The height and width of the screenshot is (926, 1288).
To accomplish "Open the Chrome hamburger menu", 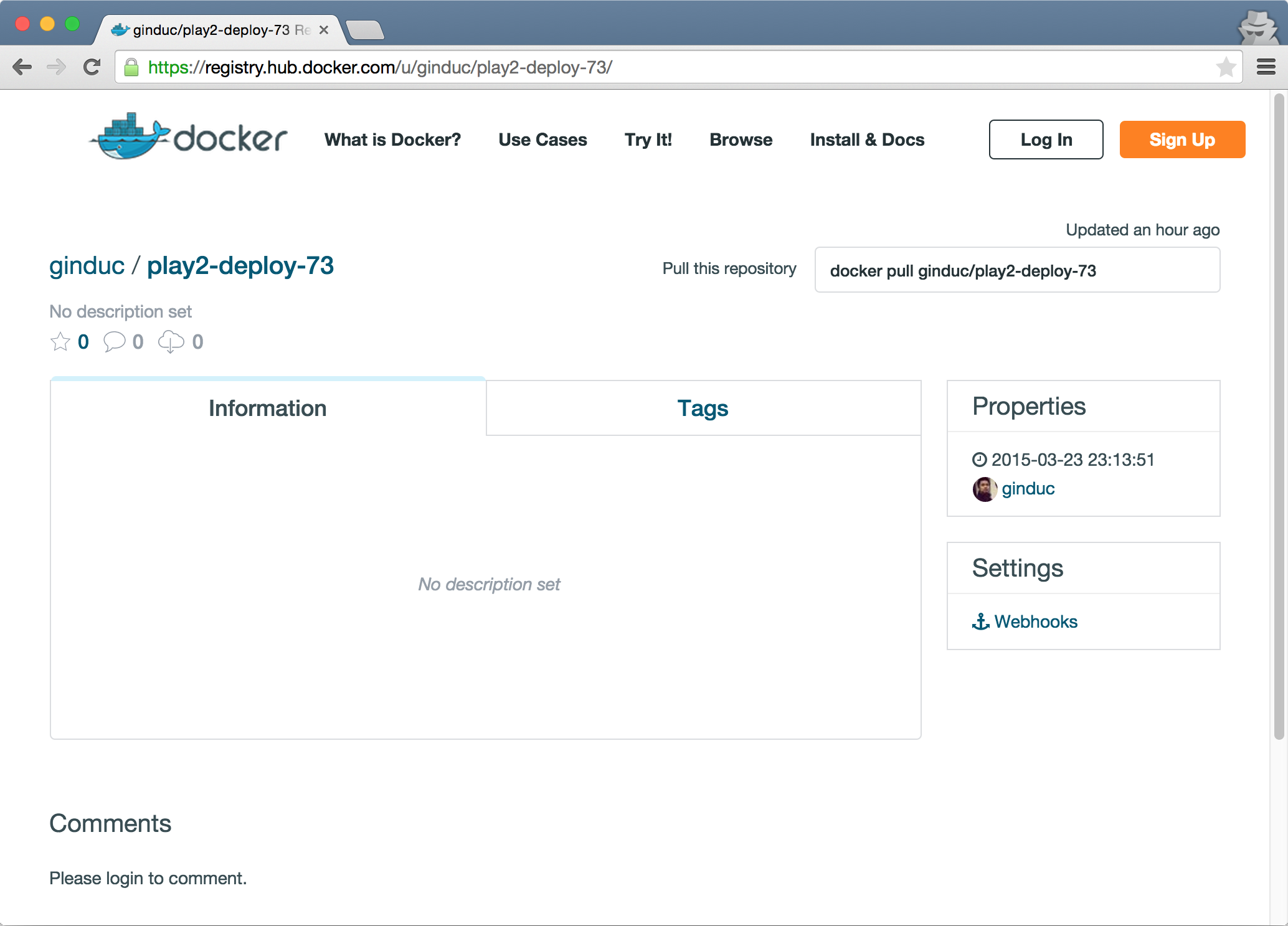I will coord(1266,67).
